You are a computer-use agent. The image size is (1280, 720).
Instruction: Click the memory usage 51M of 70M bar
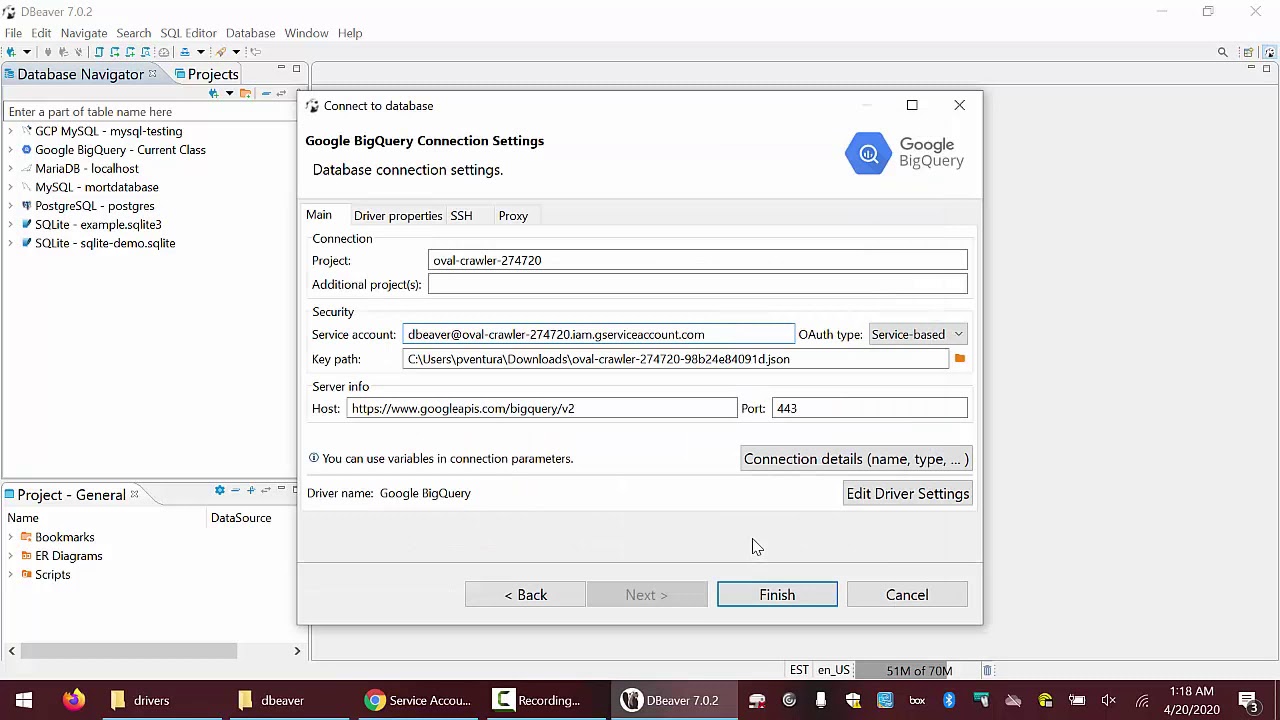[918, 670]
